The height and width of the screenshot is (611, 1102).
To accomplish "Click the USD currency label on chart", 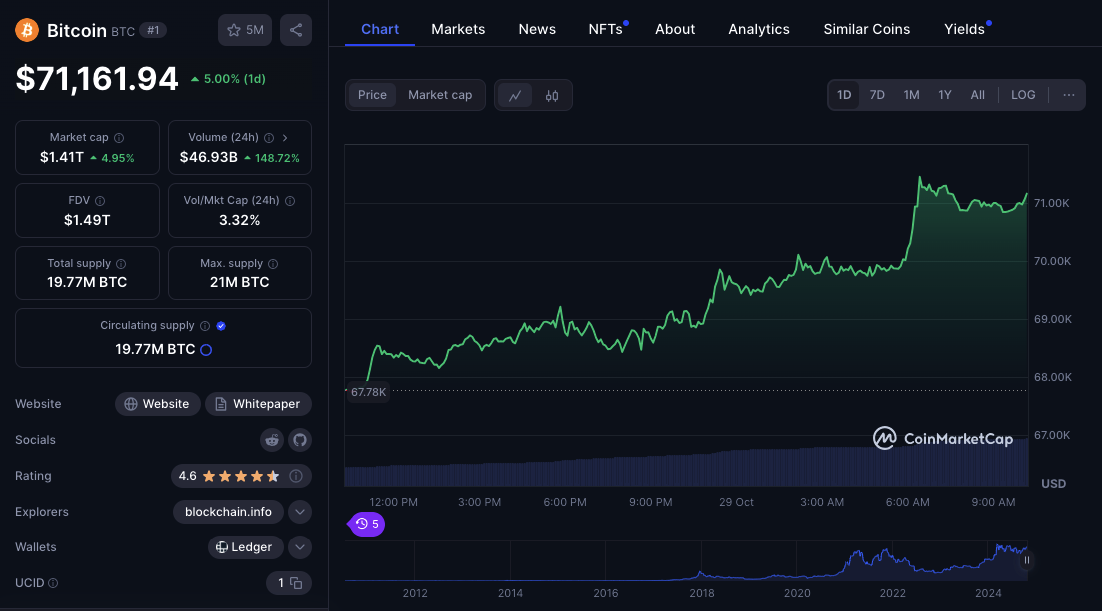I will click(x=1053, y=484).
